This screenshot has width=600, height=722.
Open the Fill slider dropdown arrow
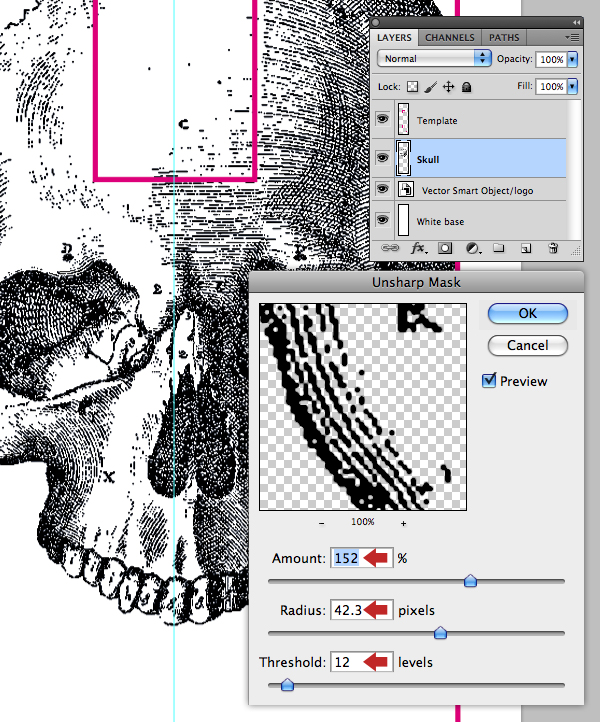572,86
